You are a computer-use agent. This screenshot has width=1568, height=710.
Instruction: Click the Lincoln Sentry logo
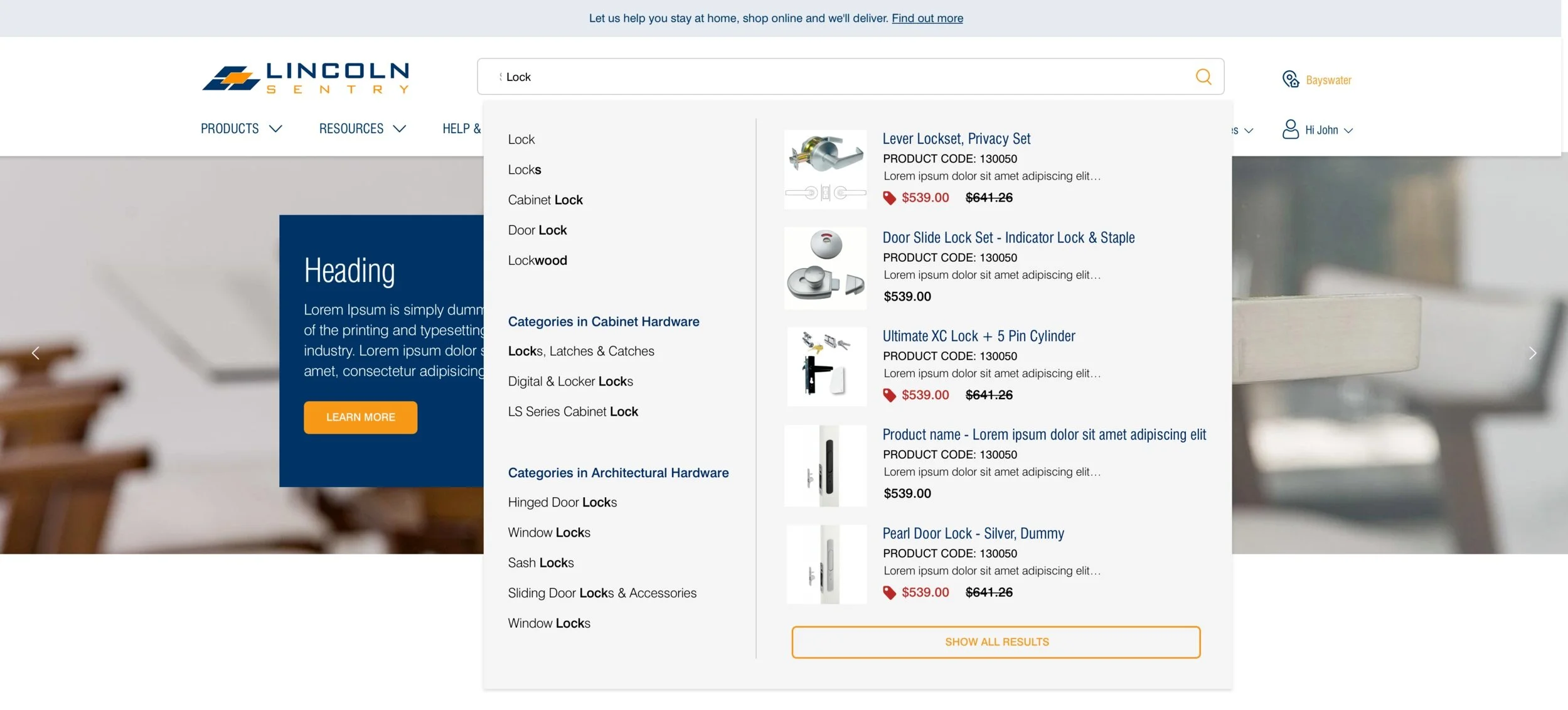(x=306, y=77)
